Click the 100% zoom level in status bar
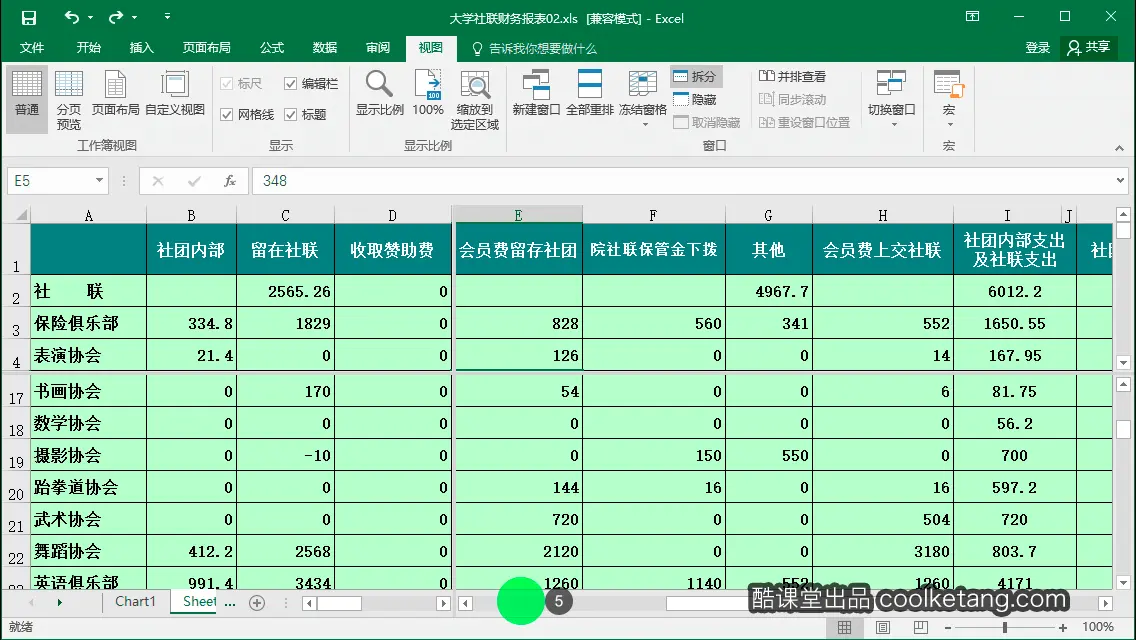 [x=1098, y=627]
